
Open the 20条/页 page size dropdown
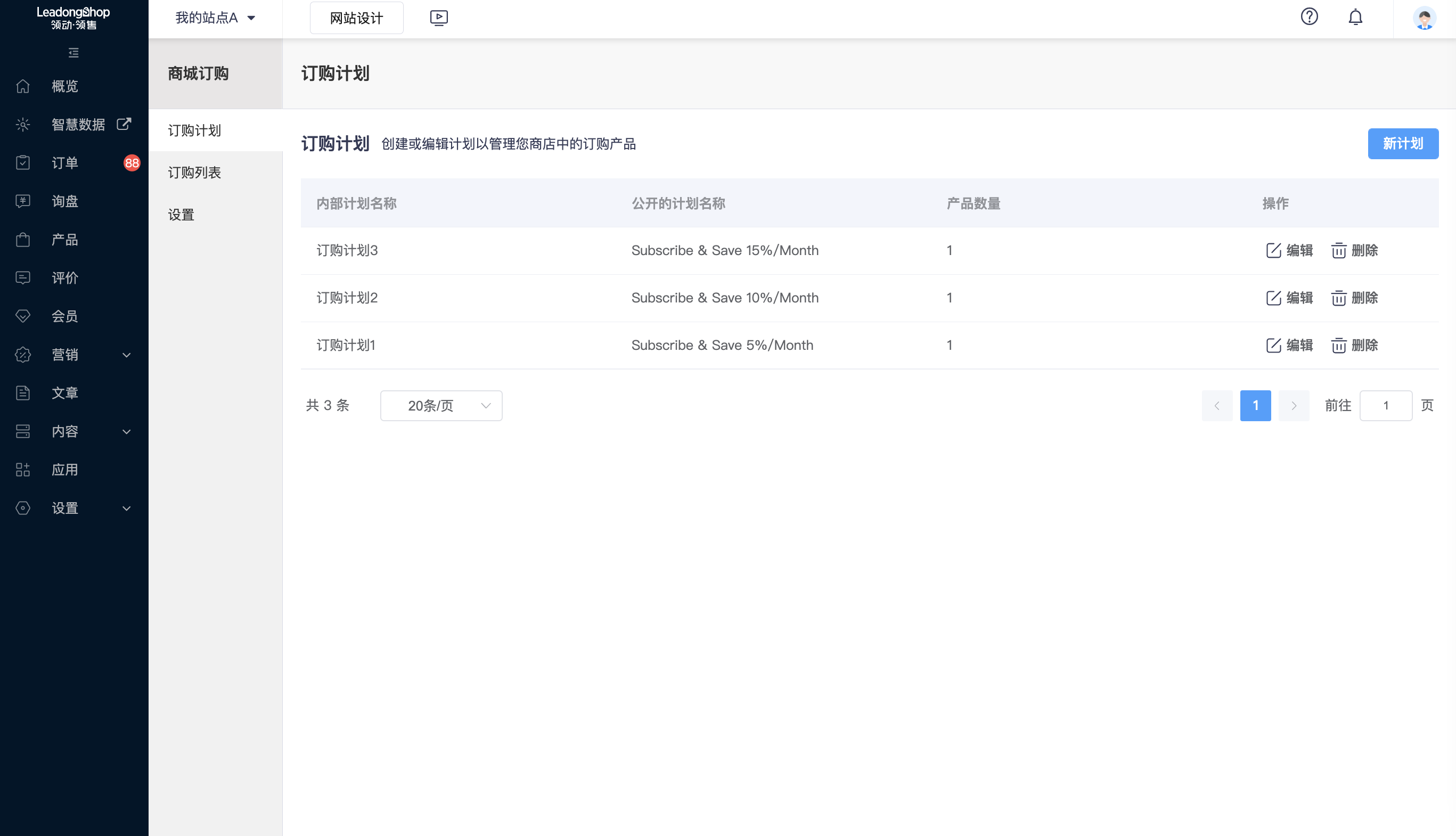(441, 405)
